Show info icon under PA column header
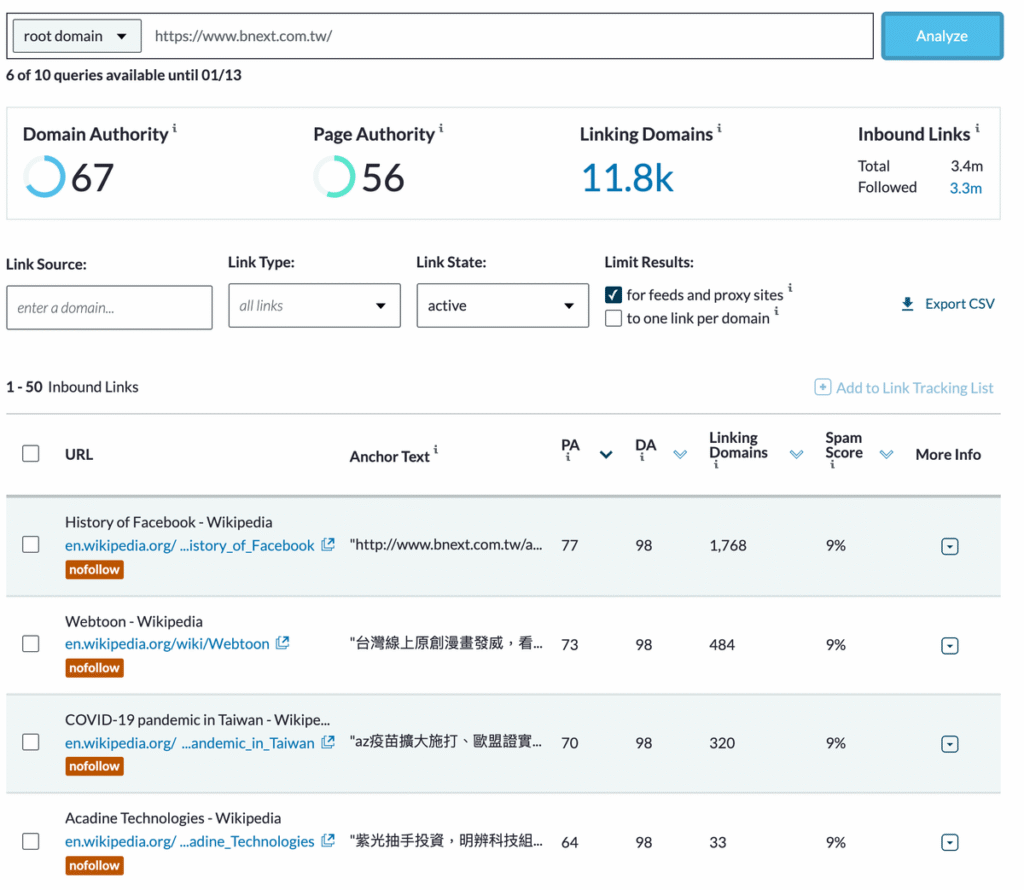This screenshot has height=890, width=1024. (x=568, y=458)
